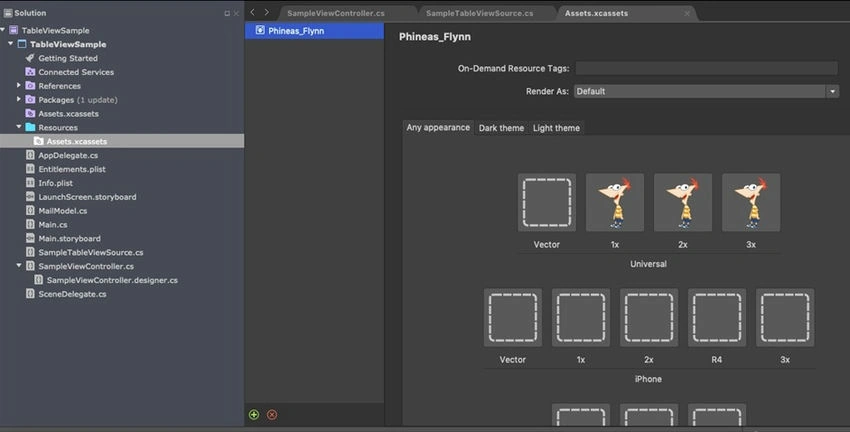This screenshot has width=850, height=432.
Task: Click the Solution pad dock icon
Action: pos(227,13)
